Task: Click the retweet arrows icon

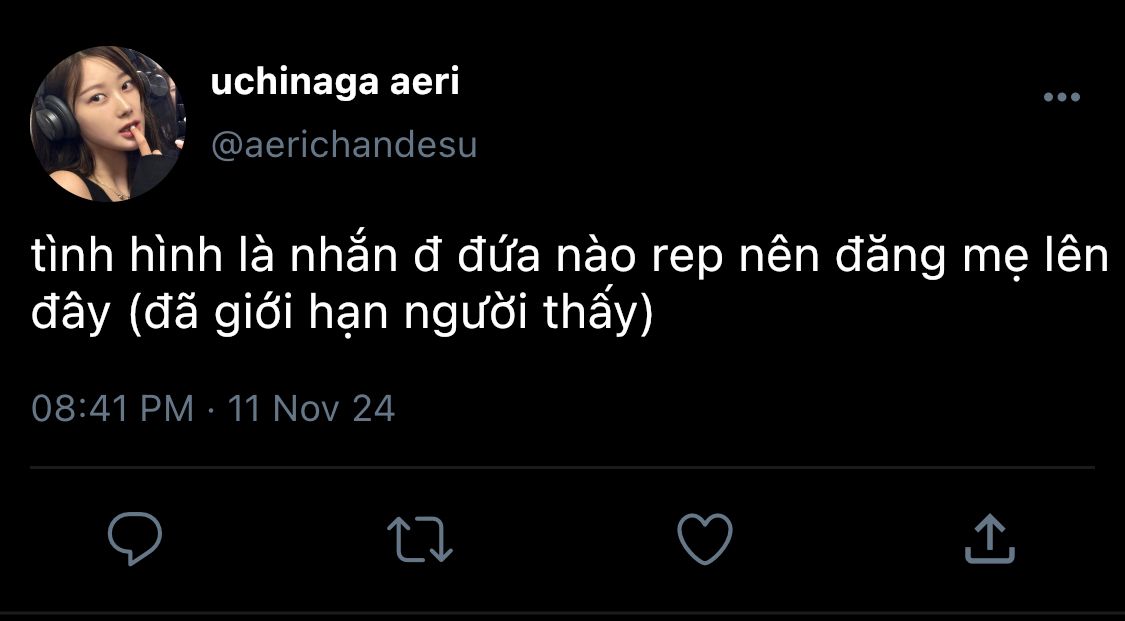Action: tap(420, 538)
